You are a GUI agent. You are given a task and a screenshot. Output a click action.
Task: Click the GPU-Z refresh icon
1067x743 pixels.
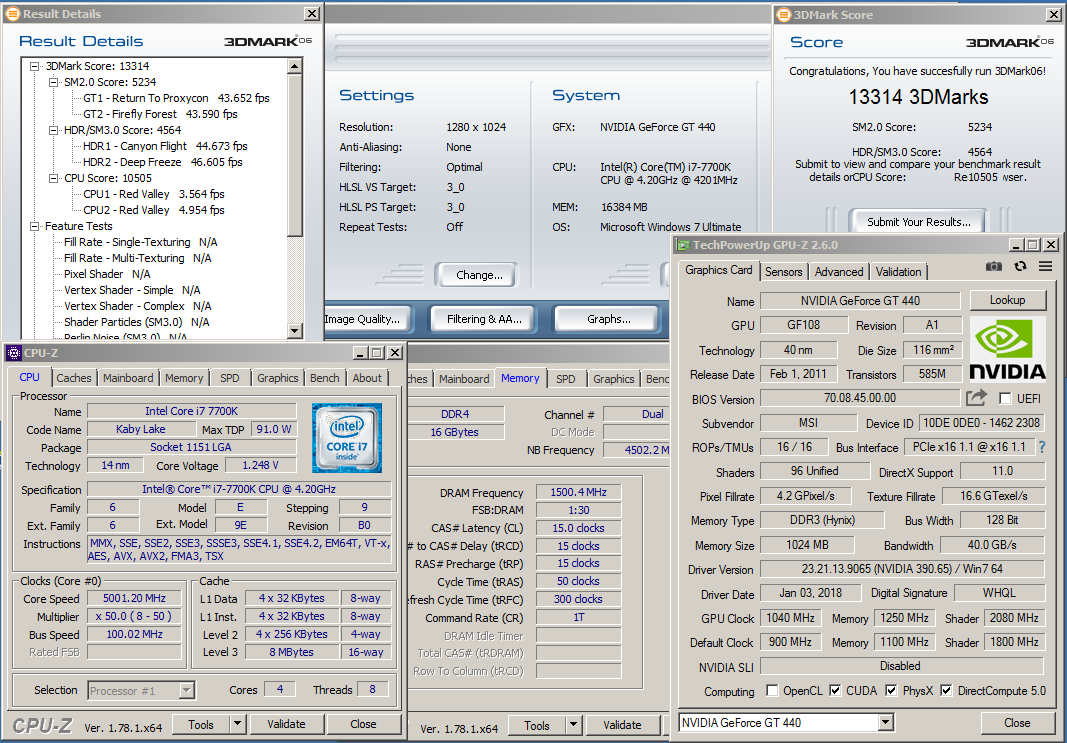pos(1020,267)
